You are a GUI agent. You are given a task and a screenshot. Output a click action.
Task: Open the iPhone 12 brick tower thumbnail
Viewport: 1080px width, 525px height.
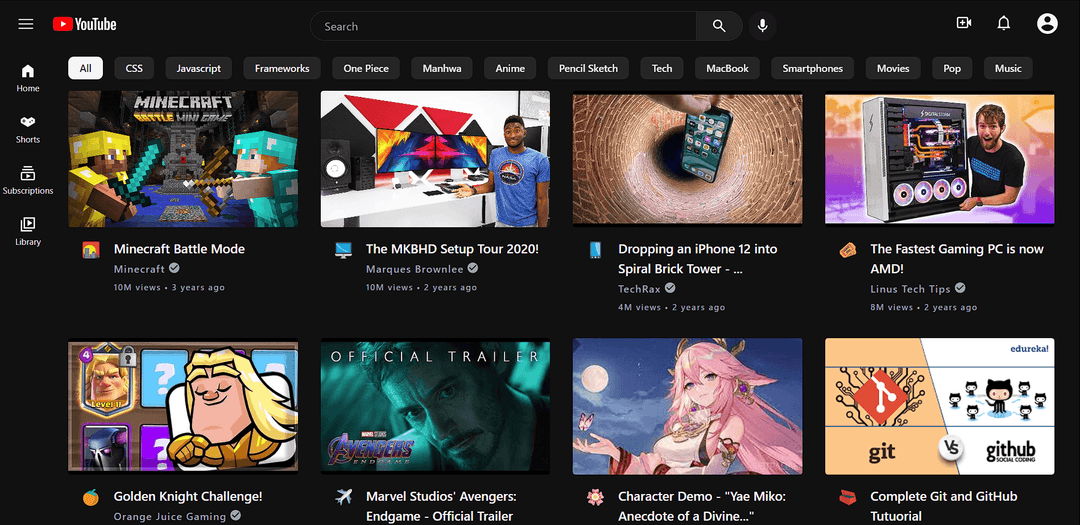(687, 158)
